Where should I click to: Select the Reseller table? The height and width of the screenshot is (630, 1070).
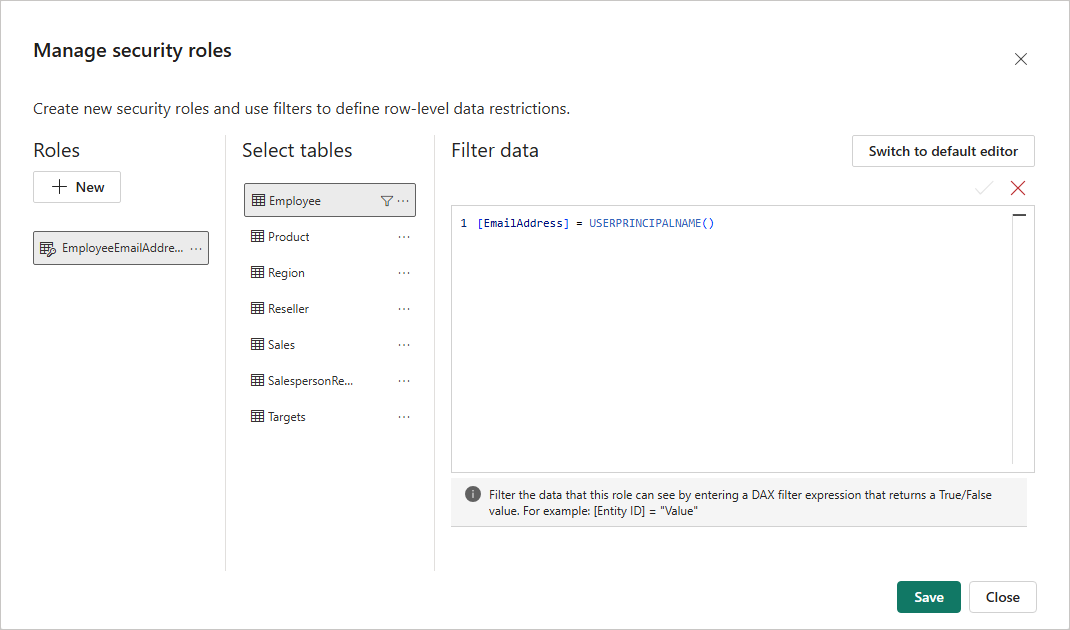tap(330, 309)
